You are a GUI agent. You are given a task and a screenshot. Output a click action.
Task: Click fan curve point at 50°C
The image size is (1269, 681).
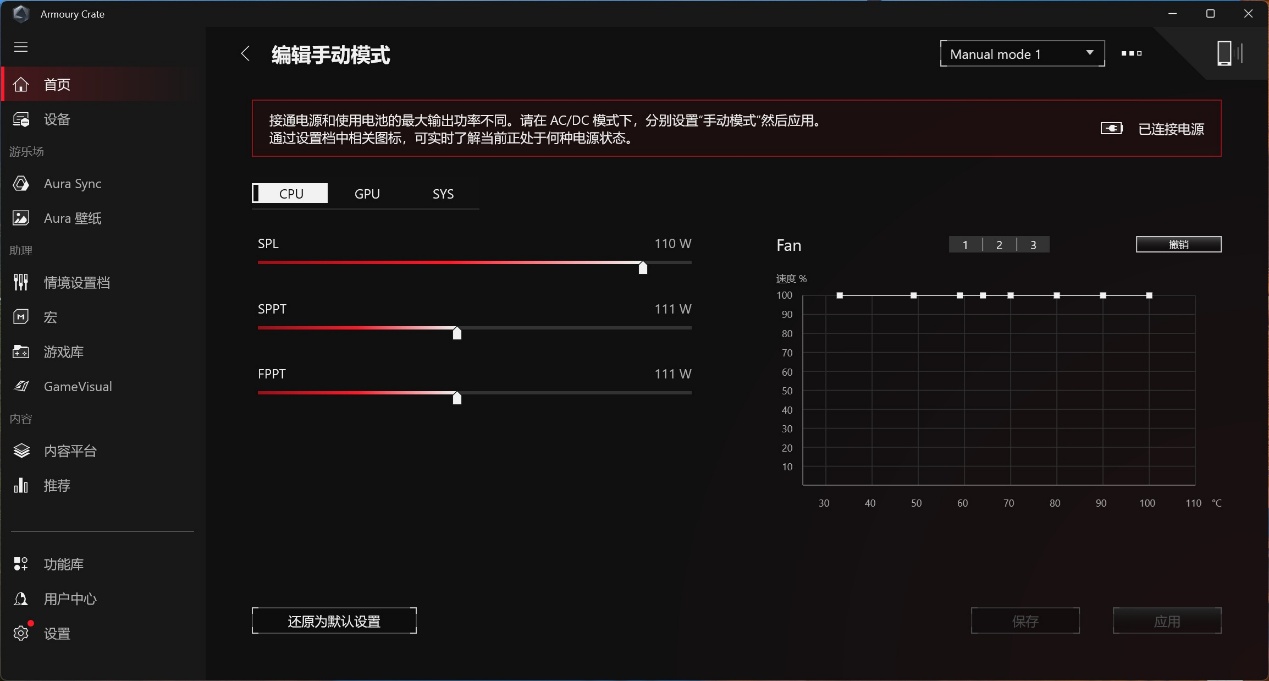pos(914,295)
